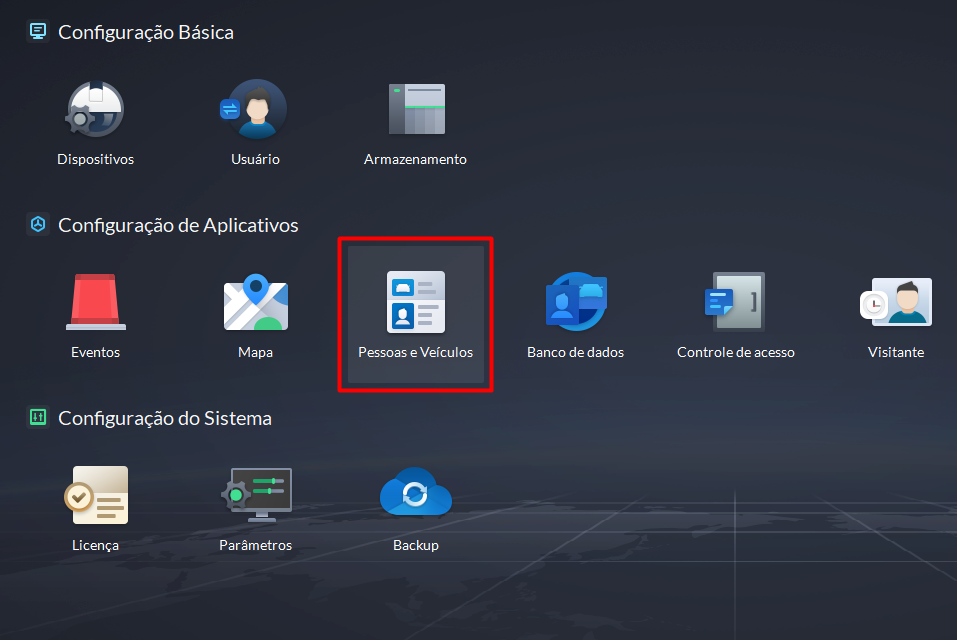Screen dimensions: 957x640
Task: Open the Dispositivos gear icon
Action: 95,109
